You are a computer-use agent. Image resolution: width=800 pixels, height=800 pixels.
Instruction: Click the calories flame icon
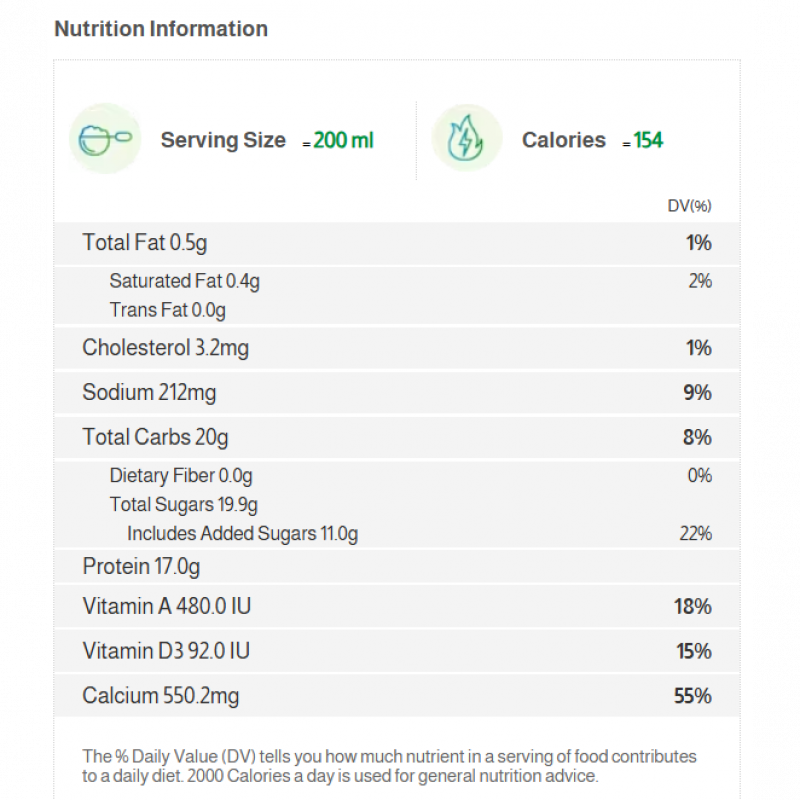pyautogui.click(x=466, y=138)
